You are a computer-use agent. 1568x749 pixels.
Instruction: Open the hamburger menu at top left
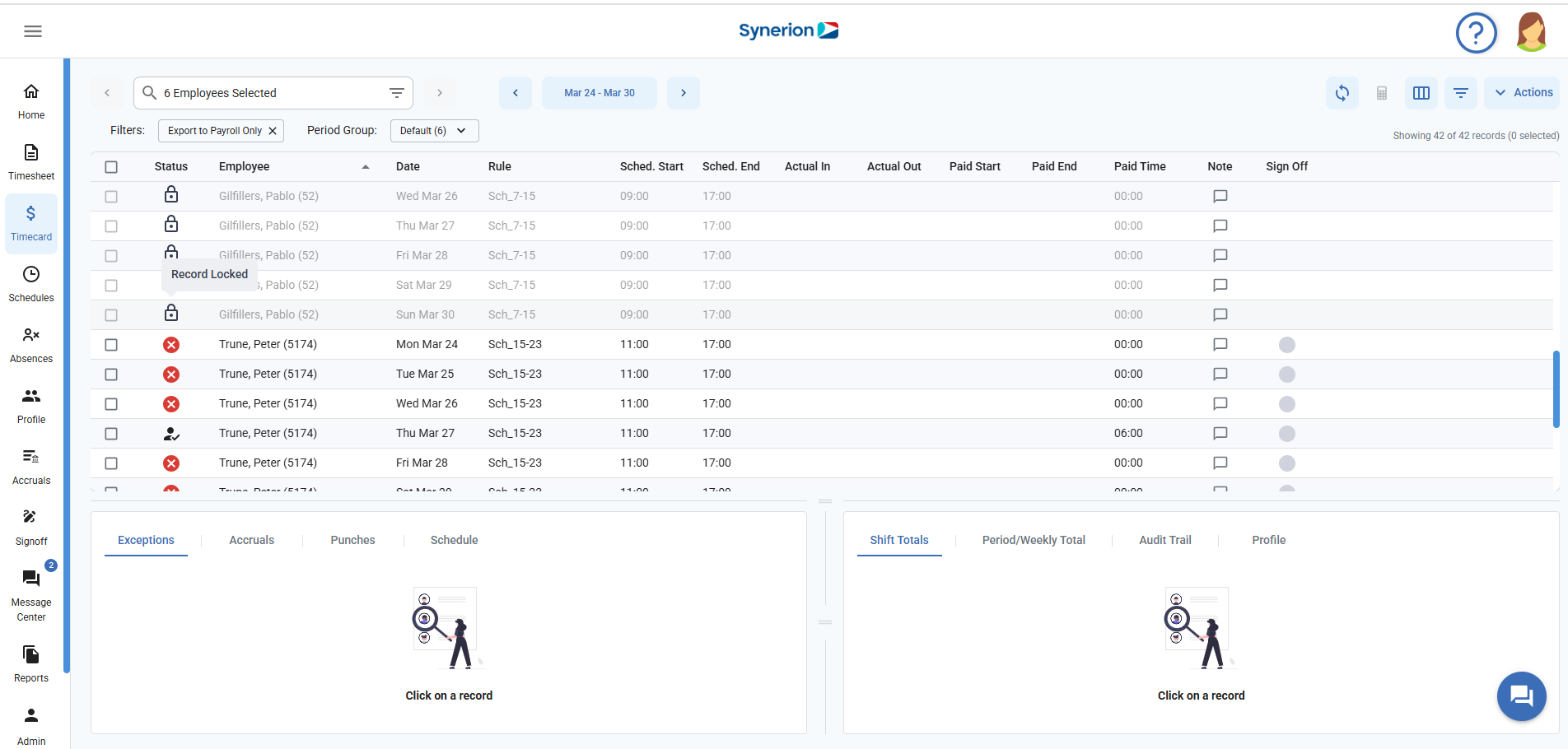point(33,31)
